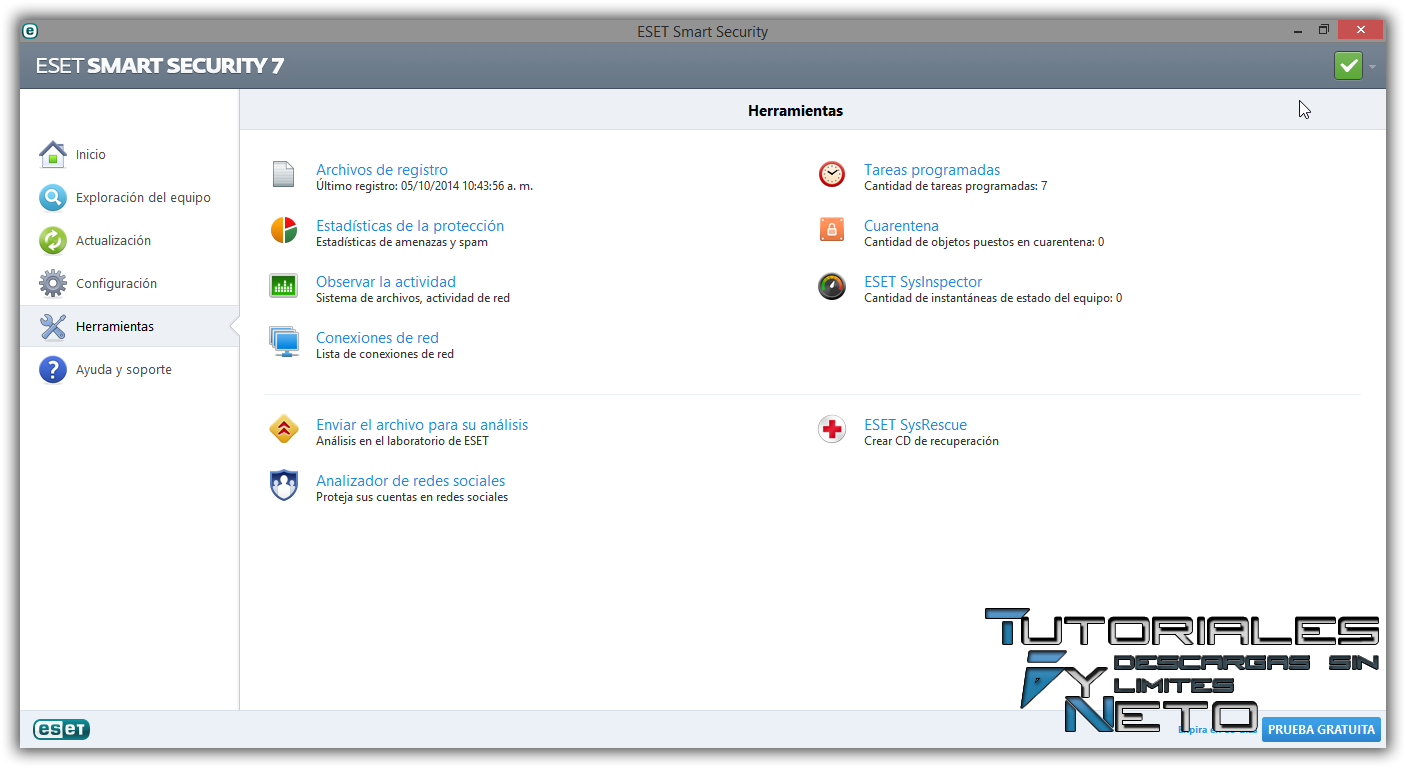Click 'Último registro: 05/10/2014' text
The height and width of the screenshot is (768, 1406).
tap(424, 186)
